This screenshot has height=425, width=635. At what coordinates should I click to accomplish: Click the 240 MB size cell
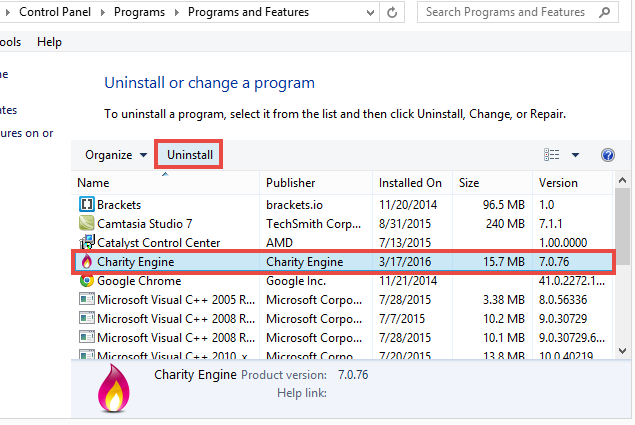pos(505,224)
